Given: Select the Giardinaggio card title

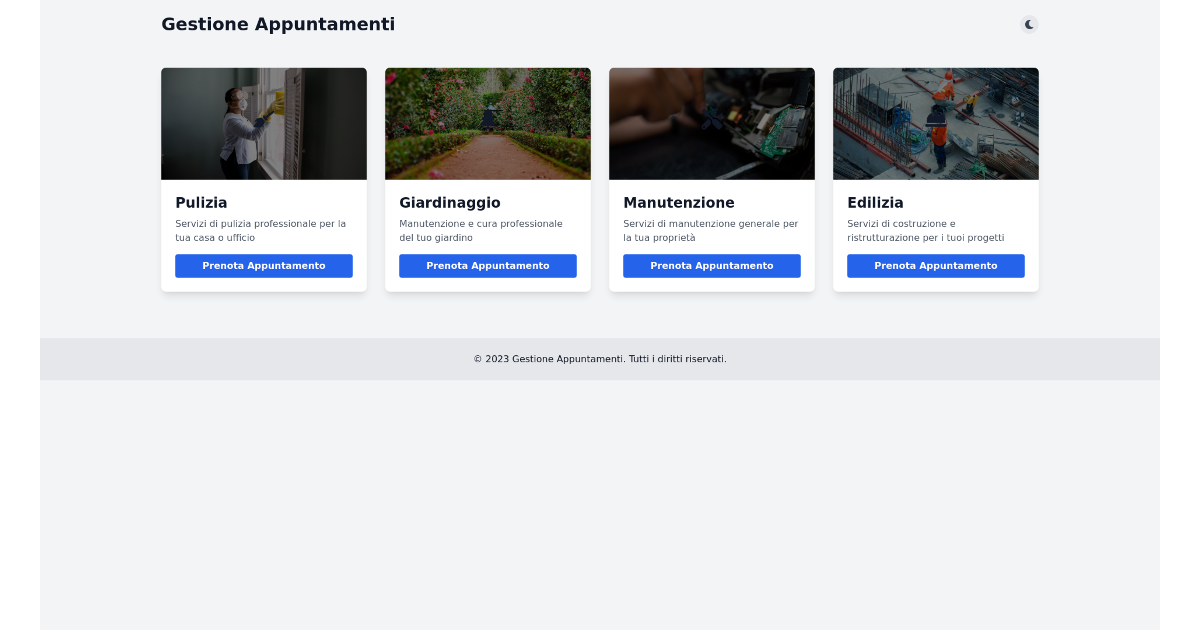Looking at the screenshot, I should [x=450, y=202].
